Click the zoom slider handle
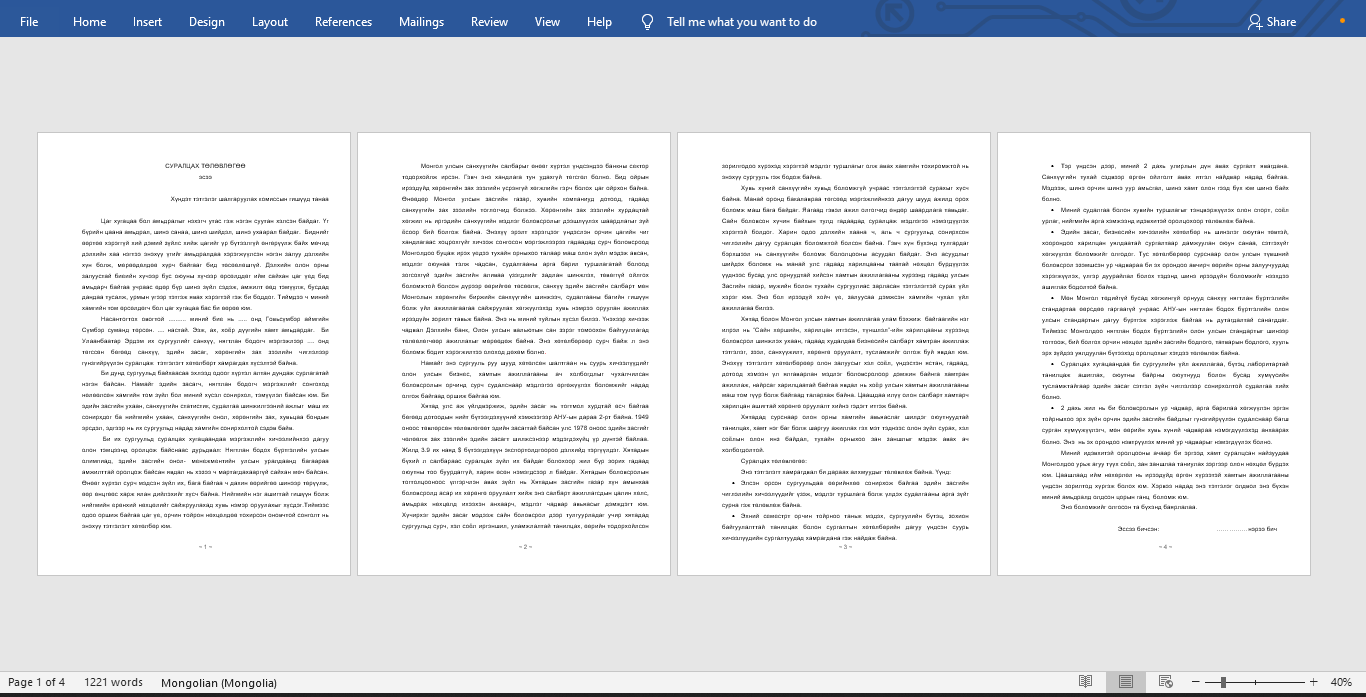Screen dimensions: 1366x697 coord(1223,682)
